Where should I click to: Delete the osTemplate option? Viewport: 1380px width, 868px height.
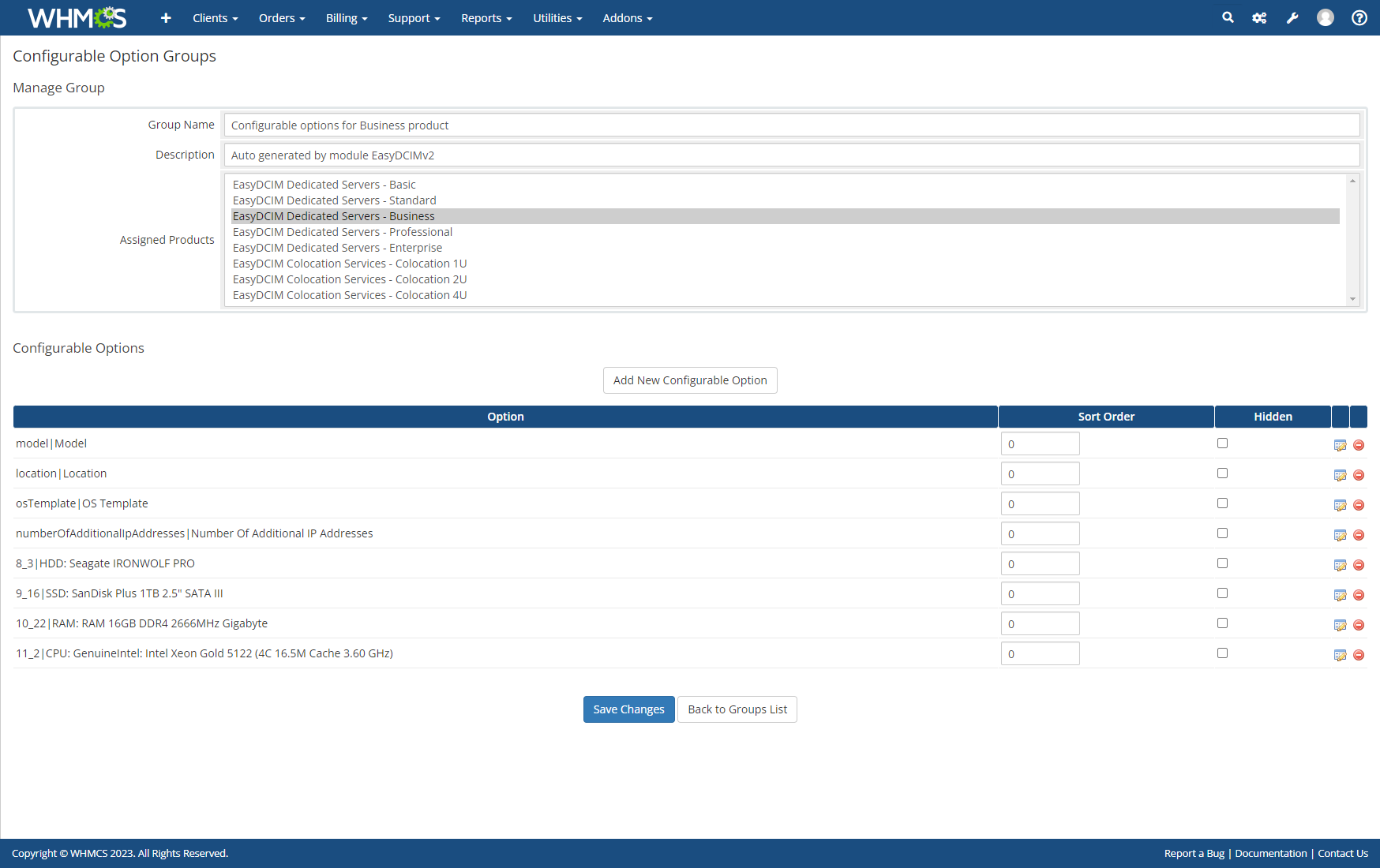tap(1359, 505)
